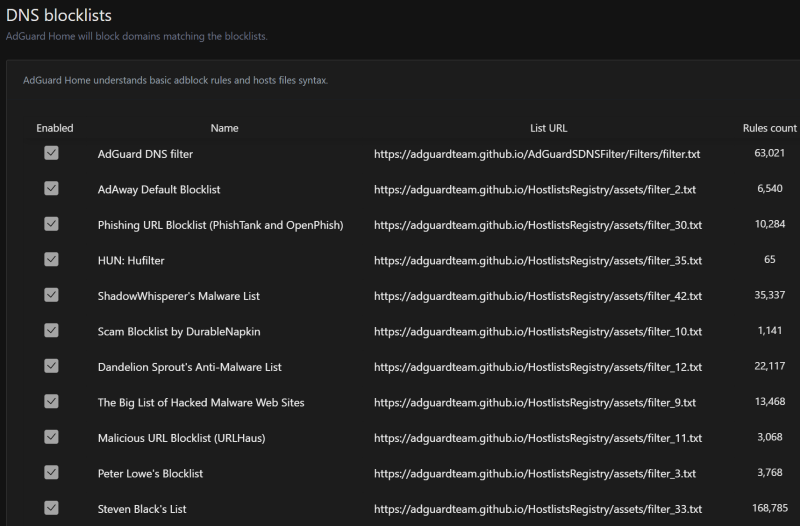Image resolution: width=800 pixels, height=526 pixels.
Task: Click Phishing URL Blocklist (PhishTank and OpenPhish) name
Action: tap(220, 225)
